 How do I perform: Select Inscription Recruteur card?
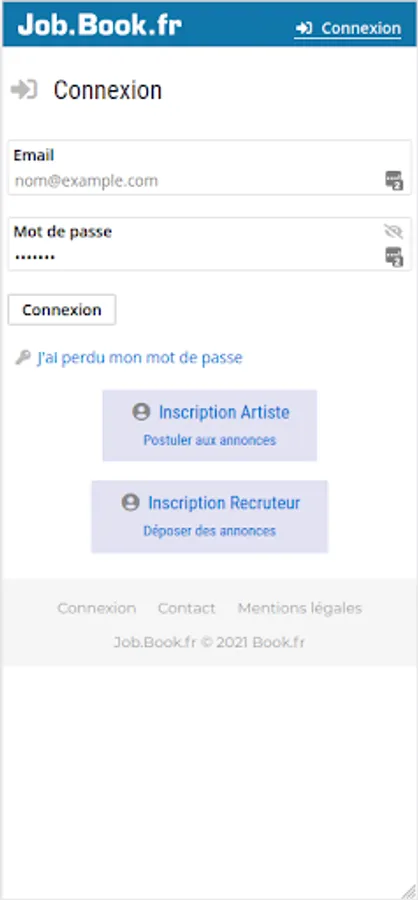pyautogui.click(x=210, y=517)
